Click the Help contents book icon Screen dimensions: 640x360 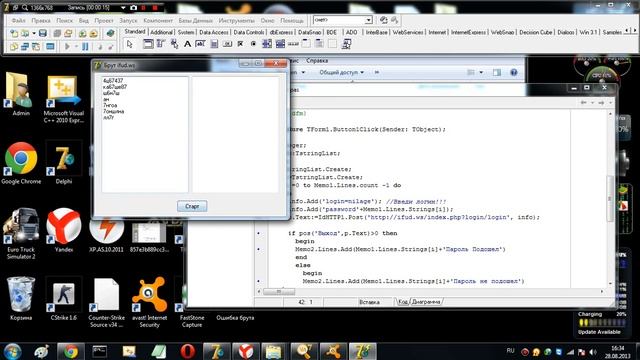pyautogui.click(x=110, y=33)
